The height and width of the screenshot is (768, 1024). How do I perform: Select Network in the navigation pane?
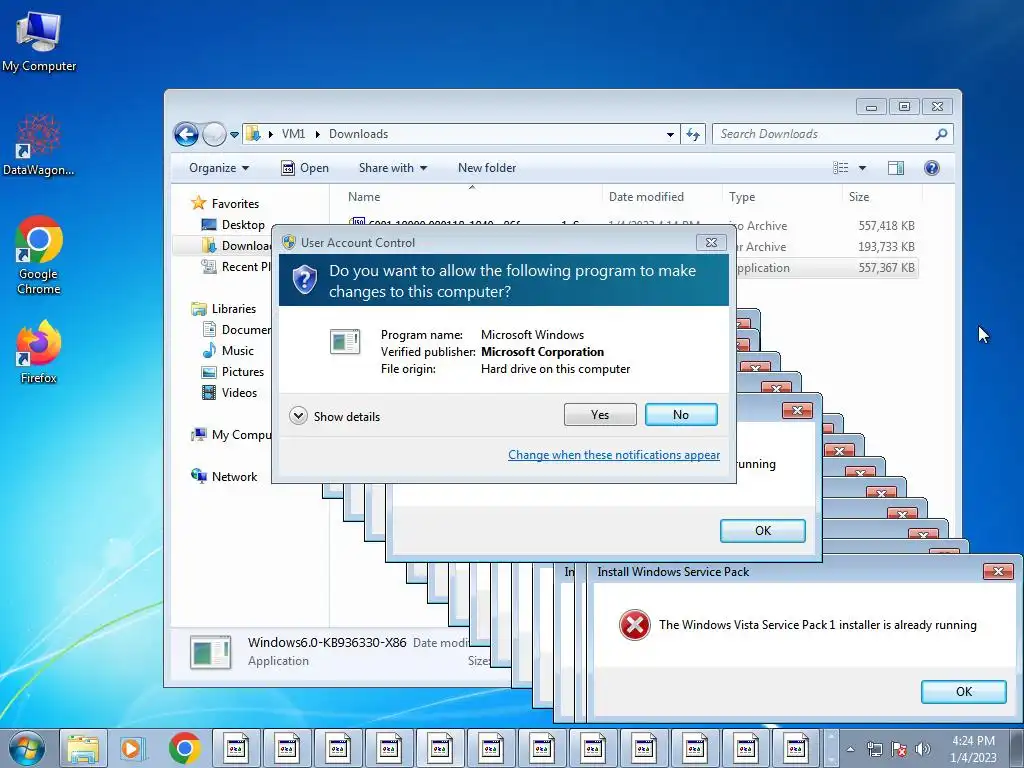point(223,476)
